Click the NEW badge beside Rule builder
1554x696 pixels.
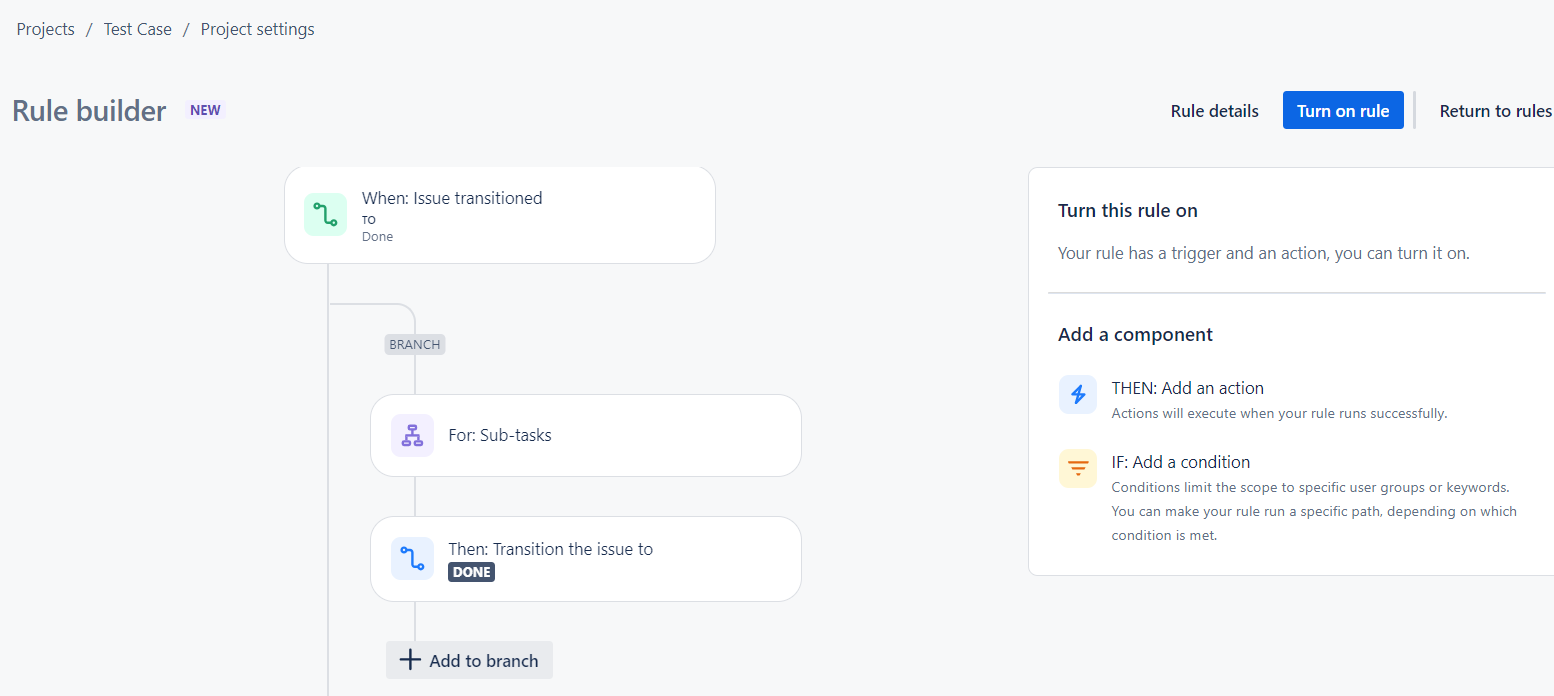coord(205,110)
